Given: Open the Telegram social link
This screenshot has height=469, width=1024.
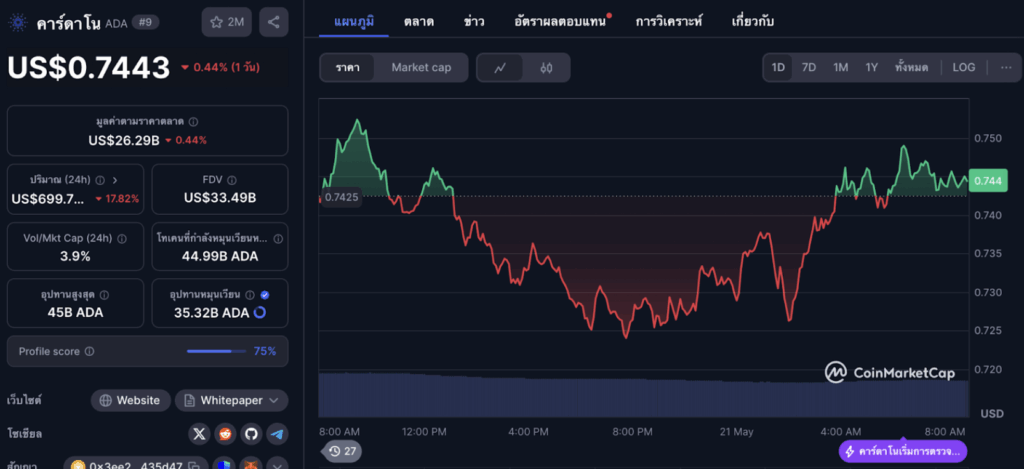Looking at the screenshot, I should coord(277,433).
